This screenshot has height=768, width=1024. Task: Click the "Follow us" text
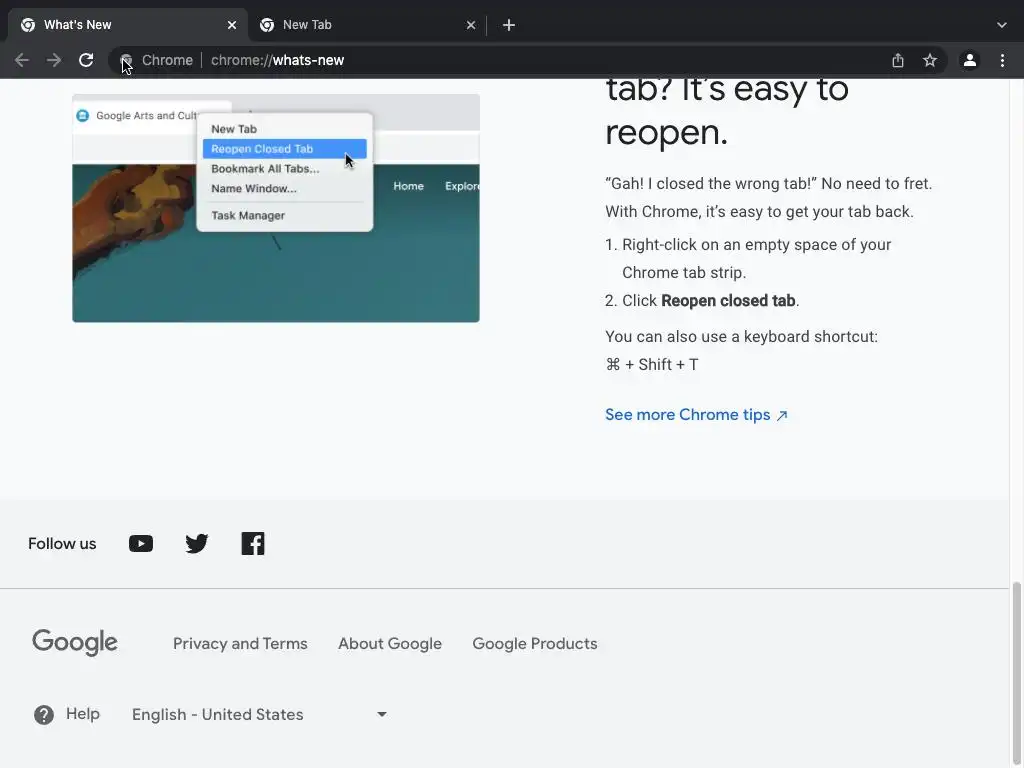tap(62, 543)
